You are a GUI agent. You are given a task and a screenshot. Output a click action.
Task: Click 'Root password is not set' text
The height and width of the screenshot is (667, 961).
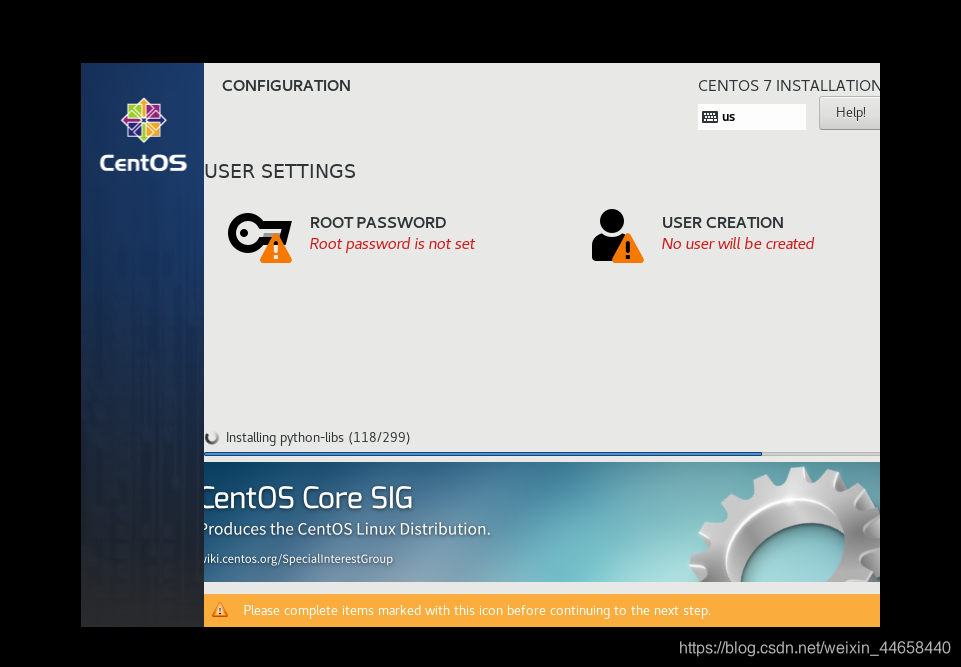(x=392, y=244)
